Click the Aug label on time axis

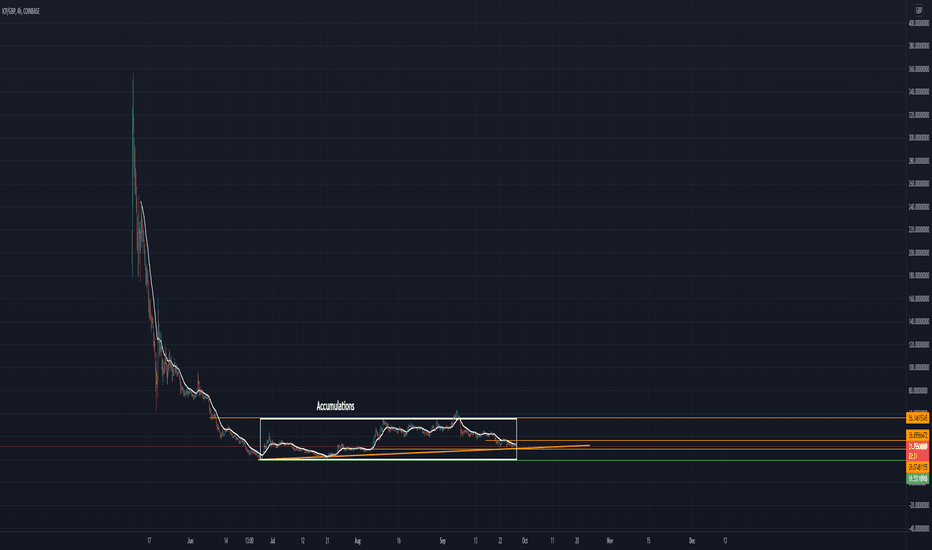pos(357,540)
